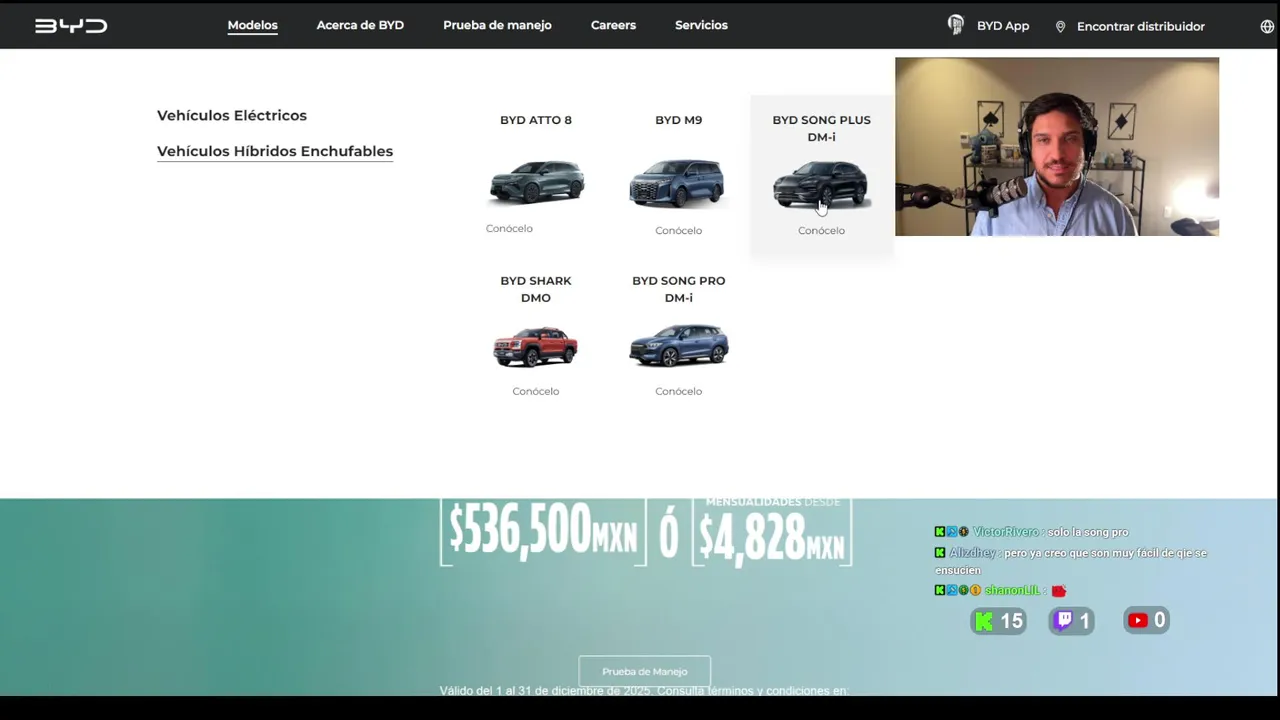Click the BYD SONG PRO DM-i car image
Image resolution: width=1280 pixels, height=720 pixels.
point(678,345)
